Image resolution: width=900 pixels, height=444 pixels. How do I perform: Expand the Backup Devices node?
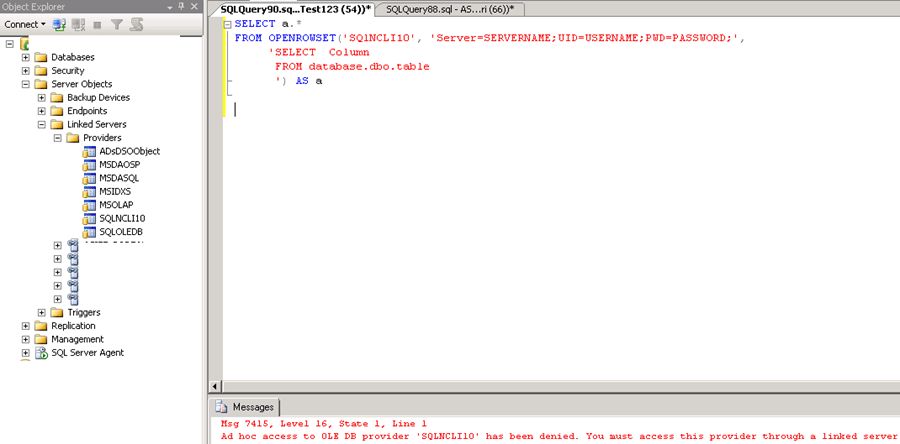pos(41,98)
